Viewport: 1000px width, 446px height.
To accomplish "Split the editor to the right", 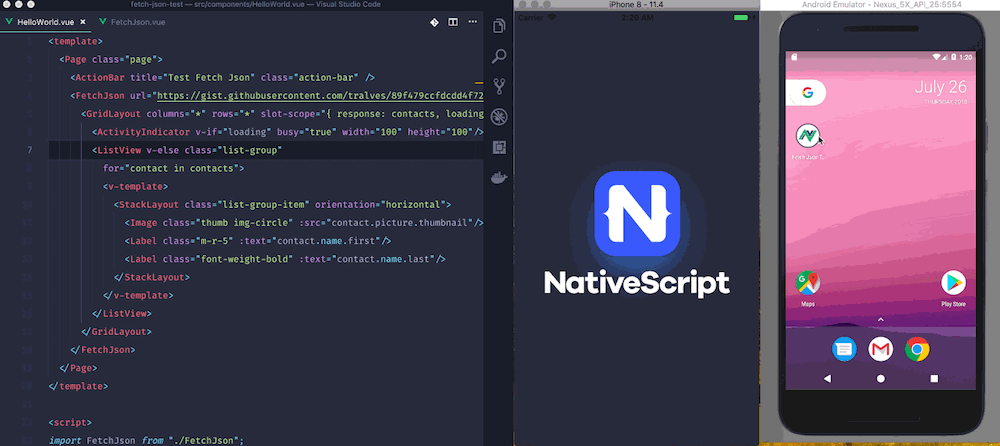I will coord(453,21).
